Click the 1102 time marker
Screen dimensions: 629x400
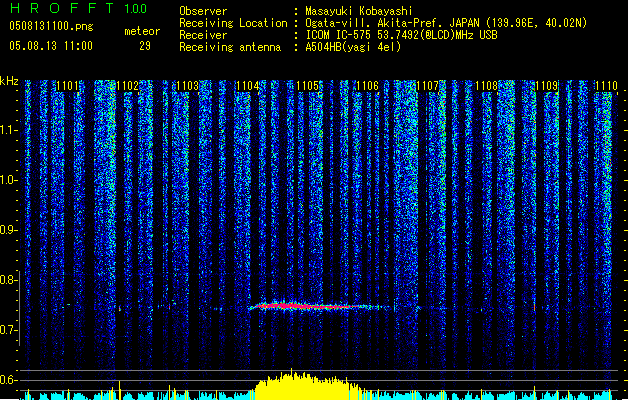click(x=128, y=85)
